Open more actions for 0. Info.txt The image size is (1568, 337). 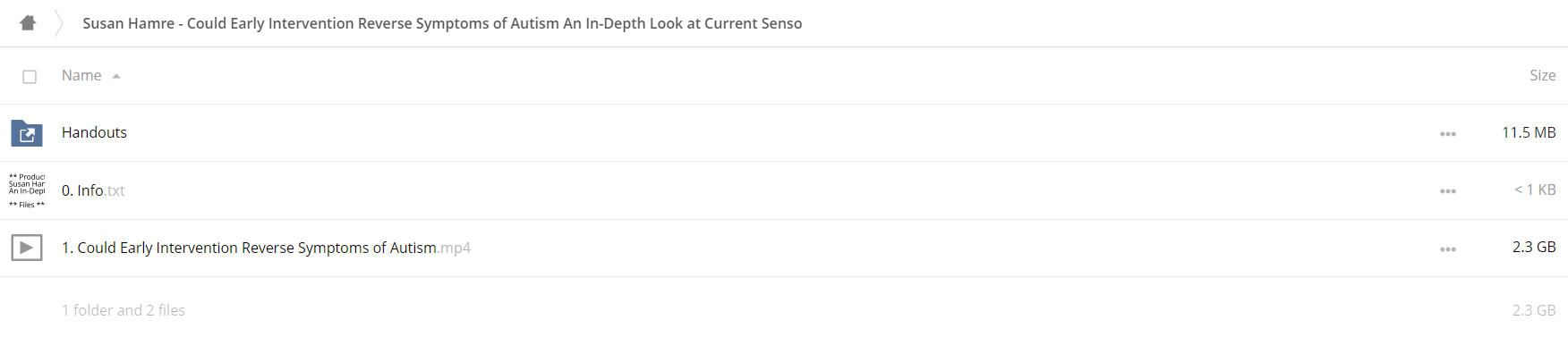[x=1448, y=191]
